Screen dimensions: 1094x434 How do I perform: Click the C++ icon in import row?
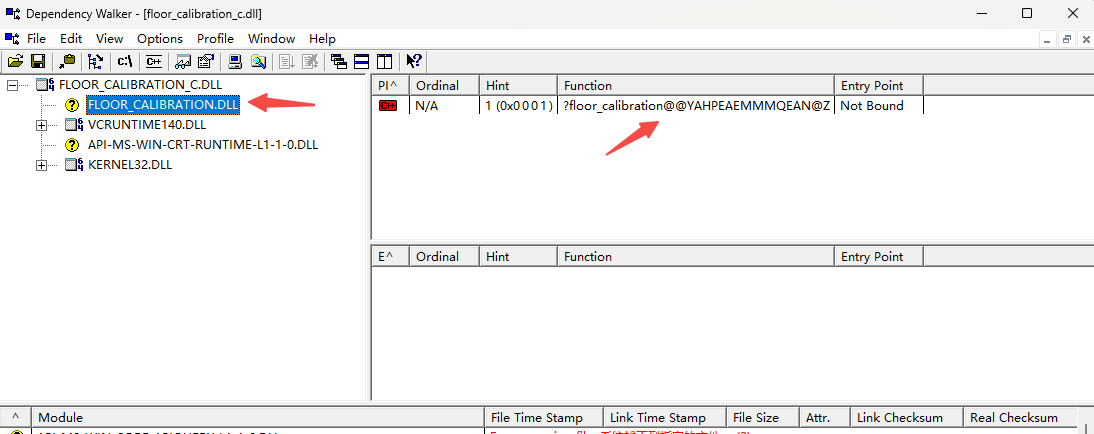pyautogui.click(x=388, y=106)
